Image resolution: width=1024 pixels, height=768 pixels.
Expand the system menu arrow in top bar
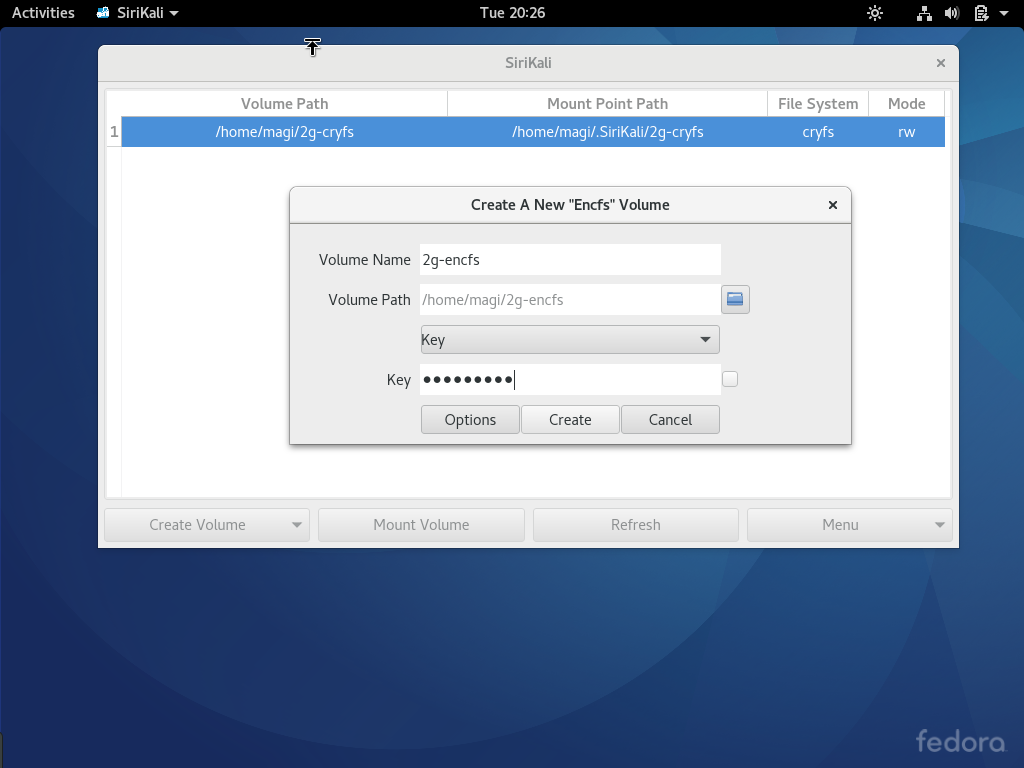[1004, 13]
